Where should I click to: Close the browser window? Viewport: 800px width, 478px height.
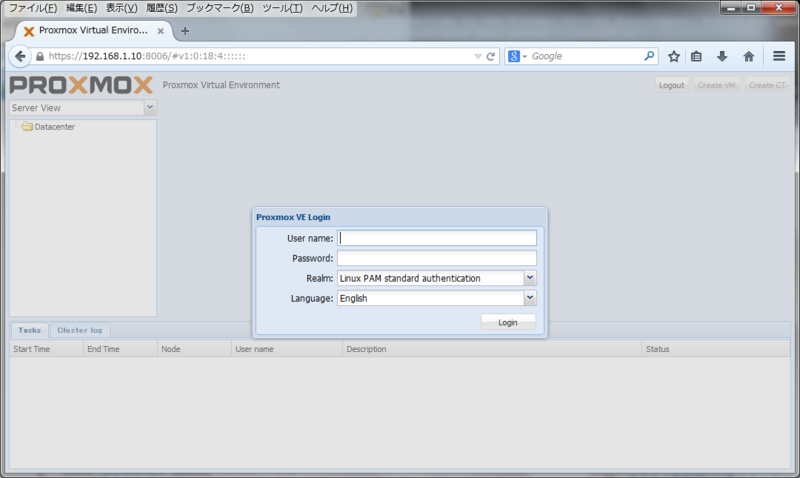(779, 8)
